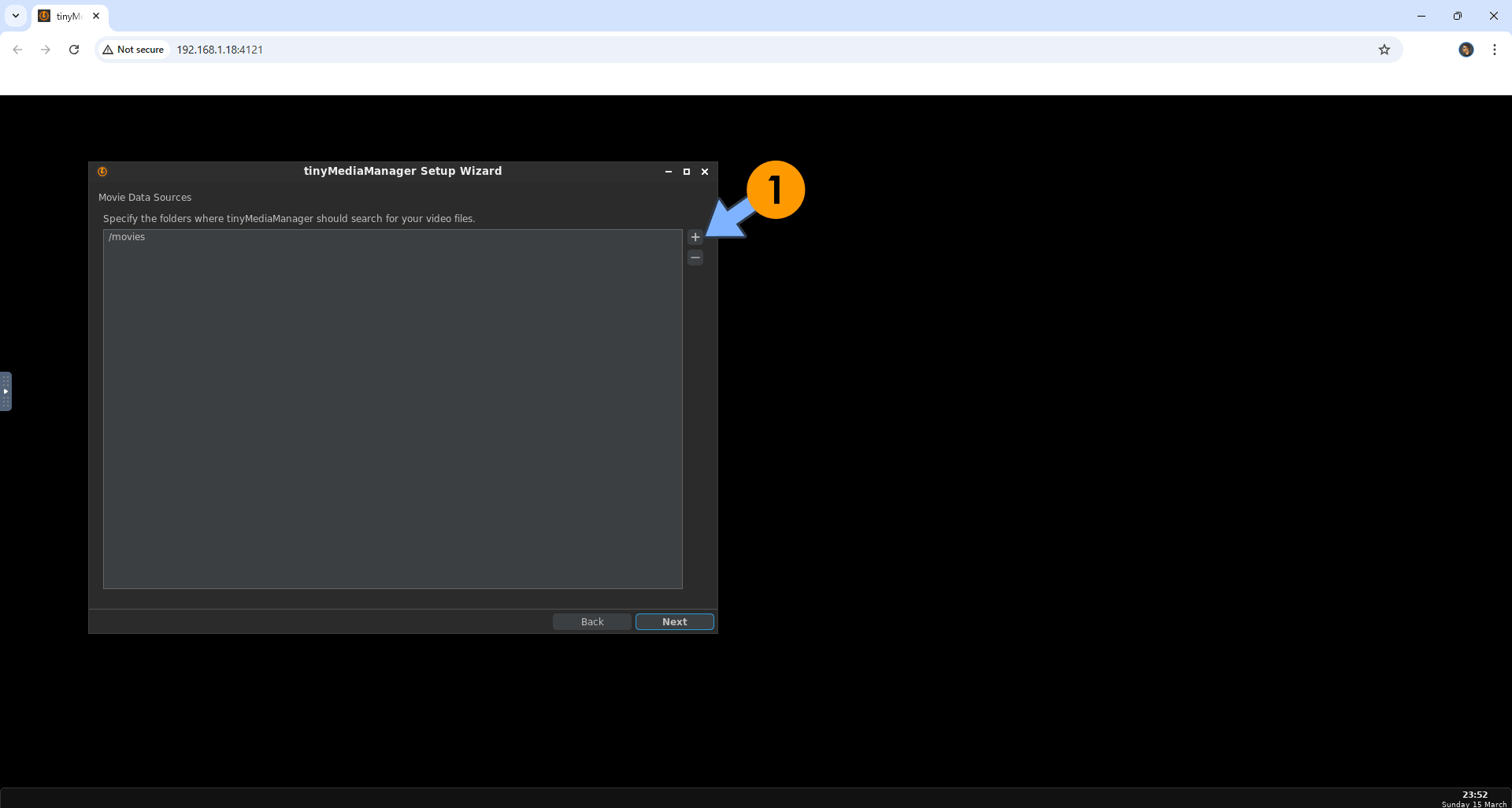The height and width of the screenshot is (808, 1512).
Task: Click the browser forward arrow
Action: [x=46, y=50]
